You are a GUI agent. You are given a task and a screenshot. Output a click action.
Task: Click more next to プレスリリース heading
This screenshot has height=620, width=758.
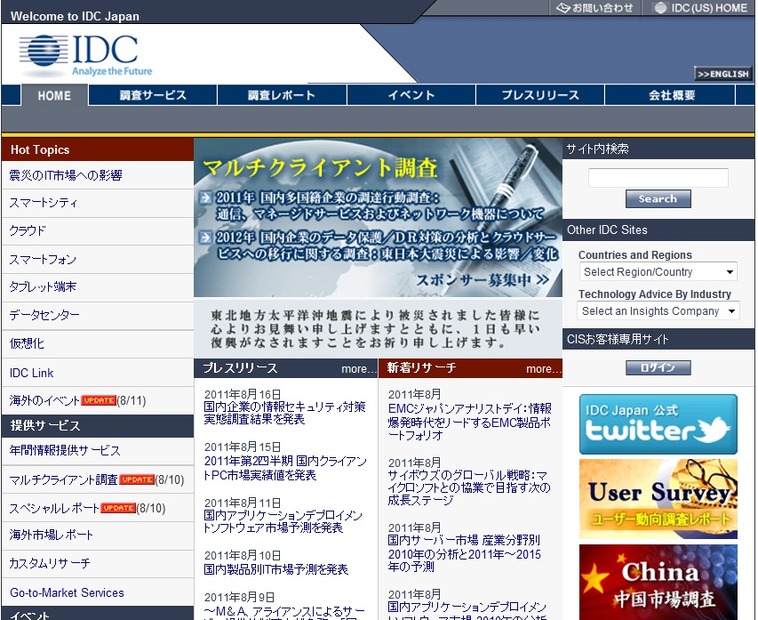(358, 369)
